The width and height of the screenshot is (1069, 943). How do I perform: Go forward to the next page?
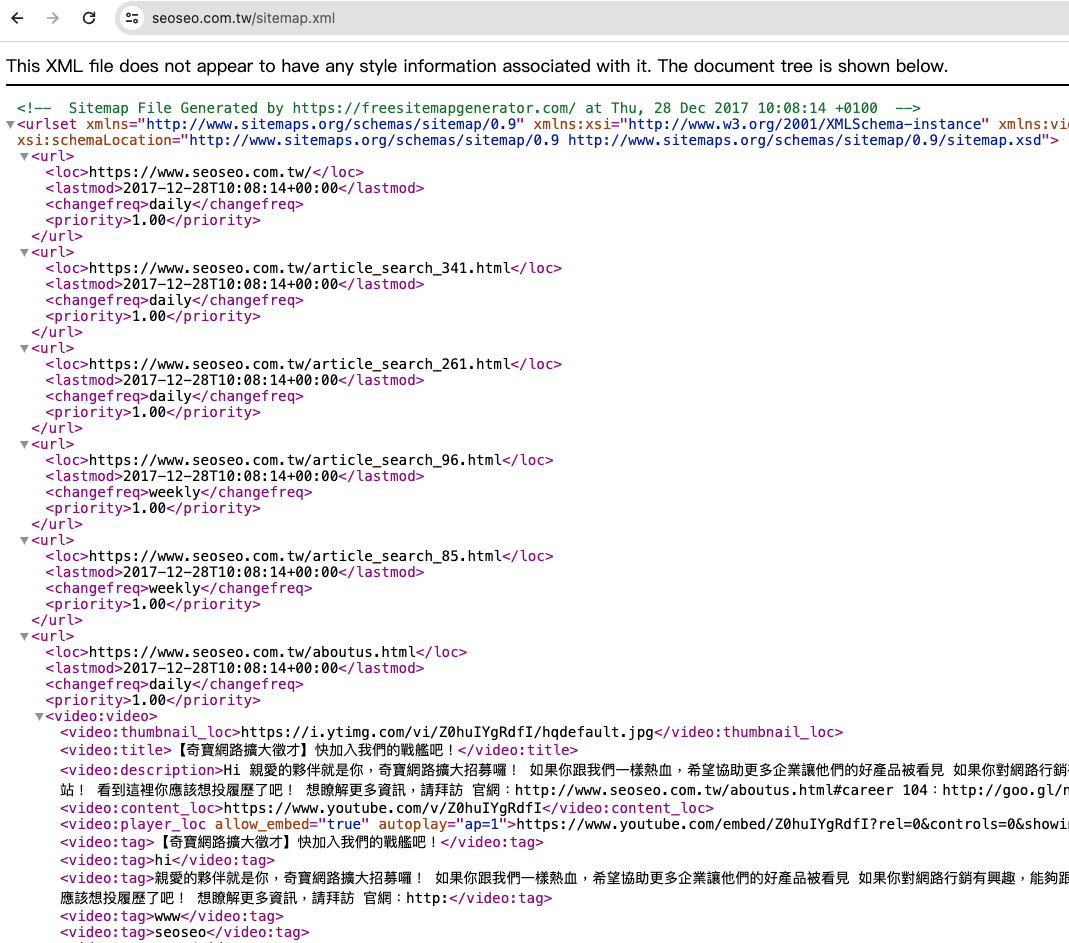pos(52,18)
